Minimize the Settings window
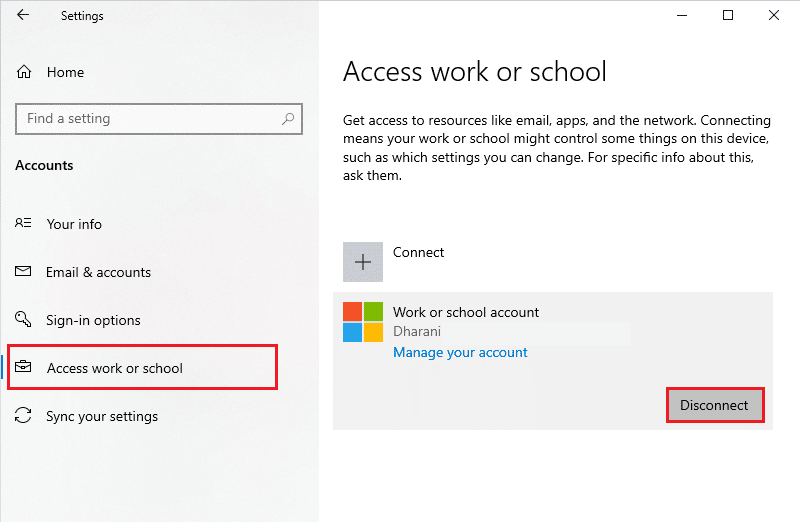Image resolution: width=800 pixels, height=522 pixels. 682,15
